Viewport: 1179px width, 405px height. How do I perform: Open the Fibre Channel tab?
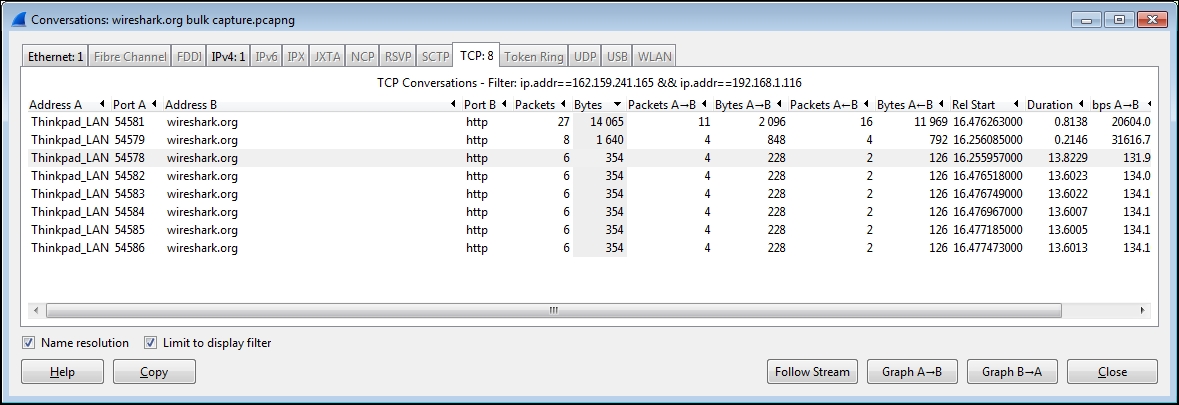[130, 56]
